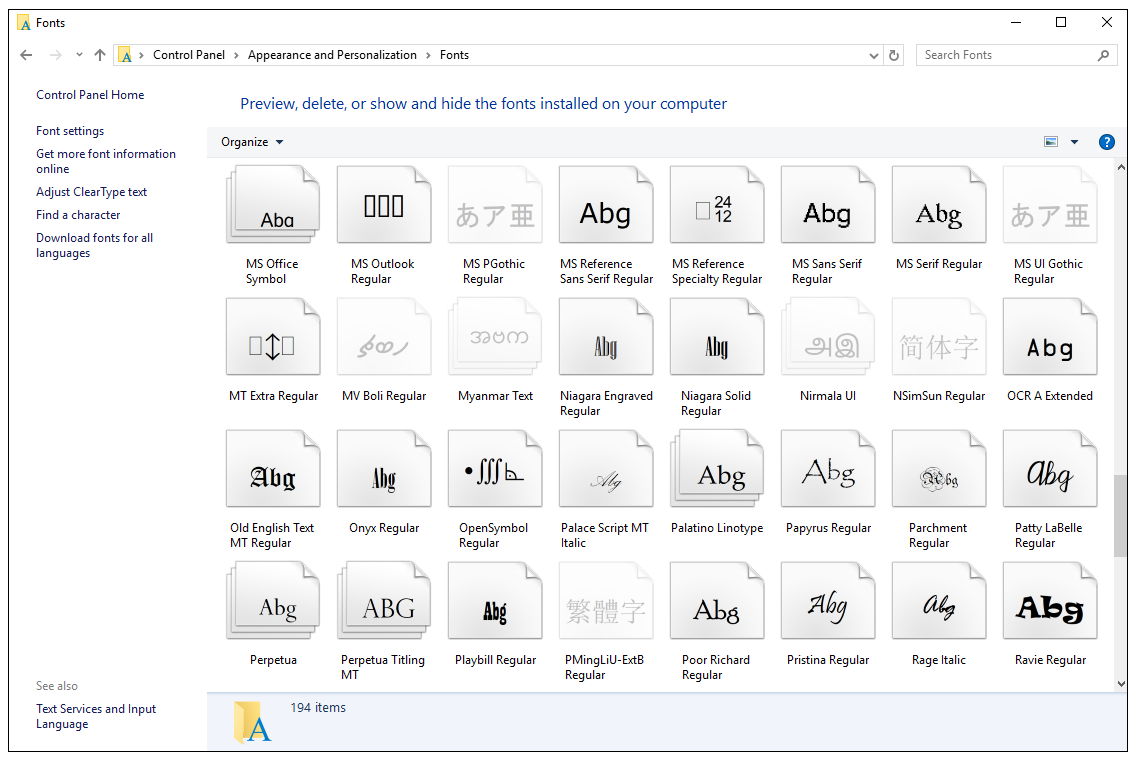The height and width of the screenshot is (766, 1135).
Task: Open the OCR A Extended font icon
Action: click(x=1050, y=344)
